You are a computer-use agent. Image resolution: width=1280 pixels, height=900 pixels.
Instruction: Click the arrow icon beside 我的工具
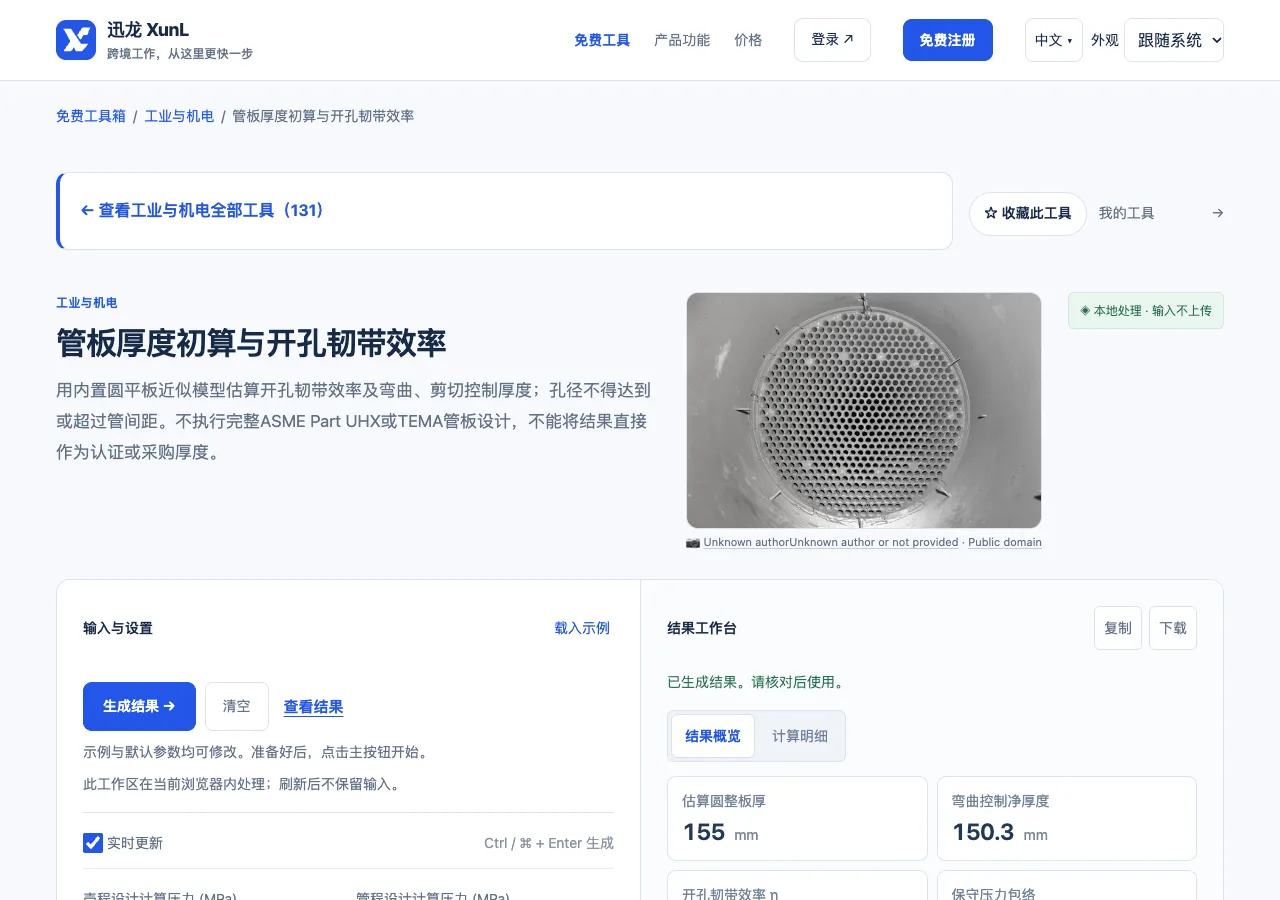[1217, 213]
